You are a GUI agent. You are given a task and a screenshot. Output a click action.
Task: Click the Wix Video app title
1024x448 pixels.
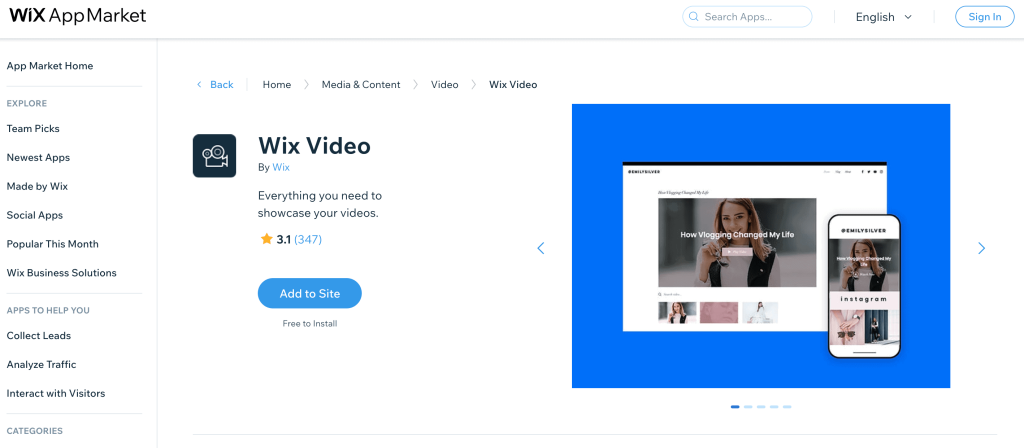314,145
